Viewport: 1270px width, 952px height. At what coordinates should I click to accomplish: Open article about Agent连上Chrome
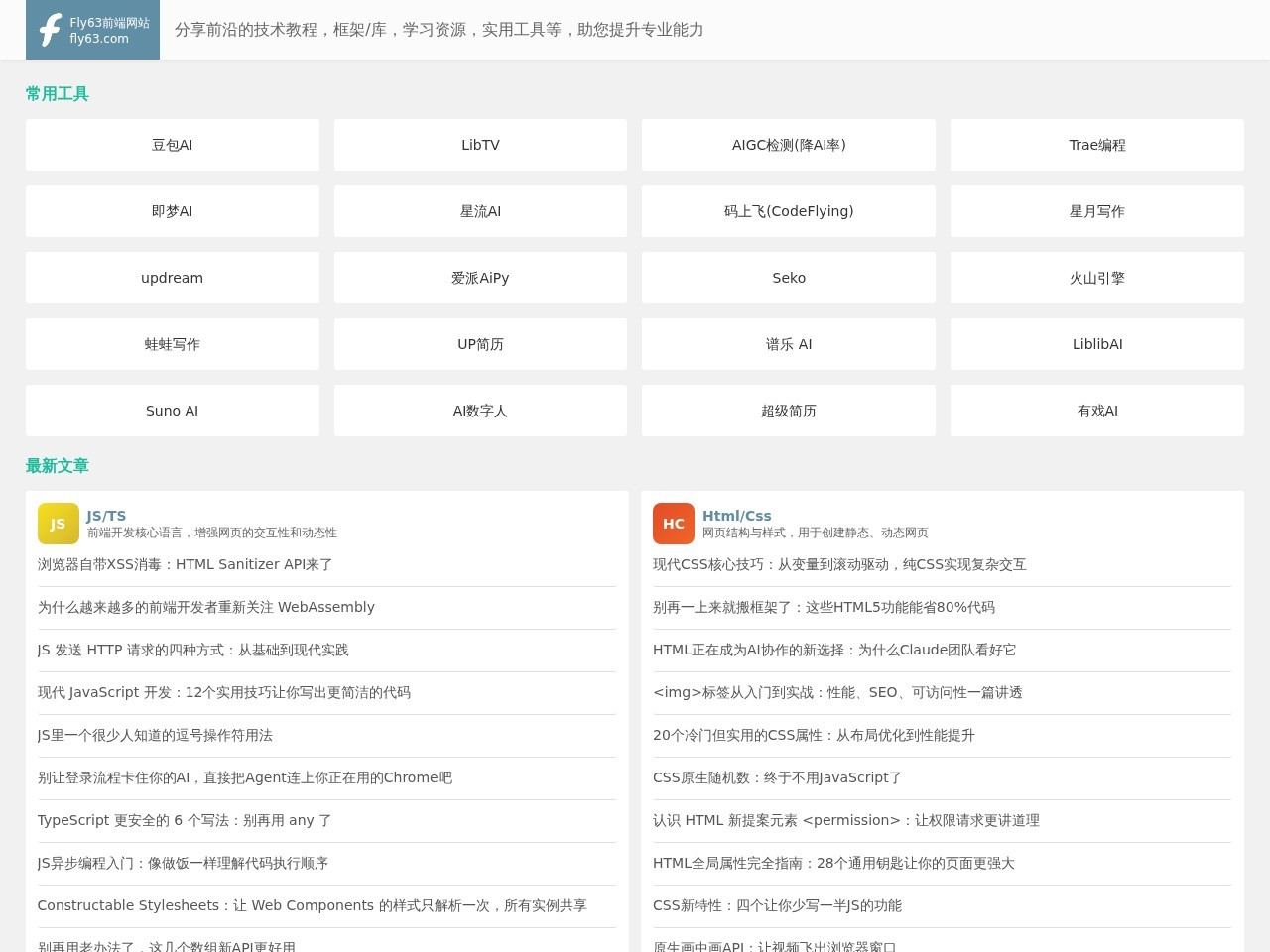(245, 777)
